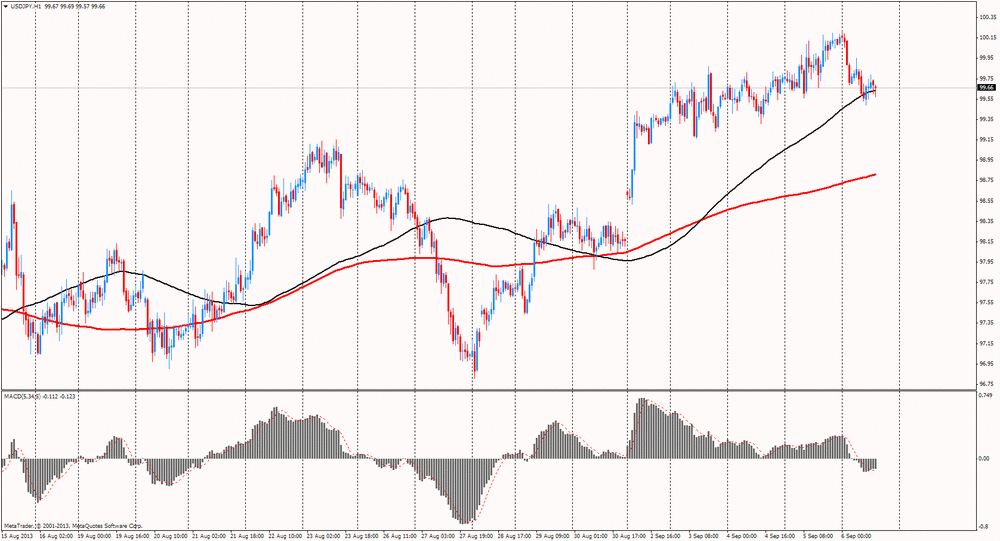Click the MetaTrader MetaQuotes copyright text

(x=73, y=527)
